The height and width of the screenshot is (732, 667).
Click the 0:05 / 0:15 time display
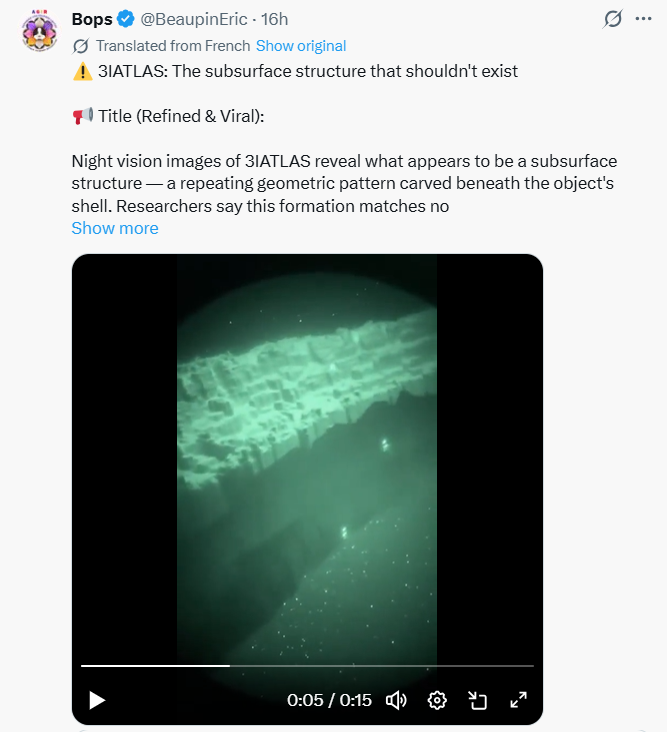(329, 700)
